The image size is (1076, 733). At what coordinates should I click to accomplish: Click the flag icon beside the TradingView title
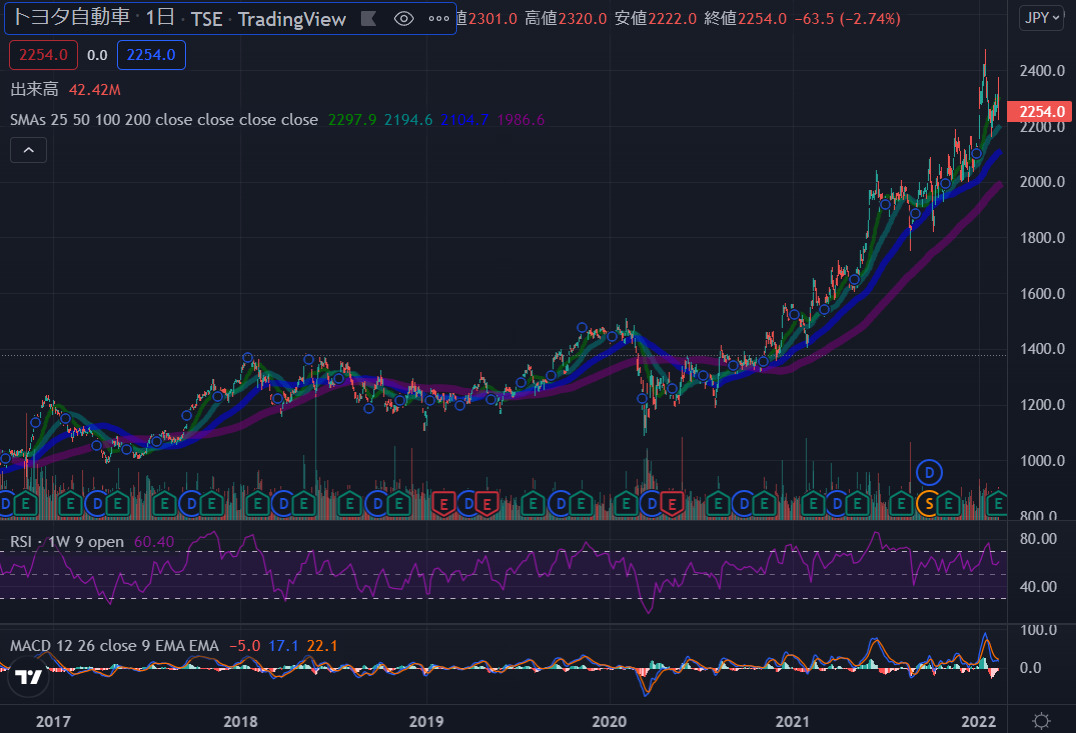point(369,19)
